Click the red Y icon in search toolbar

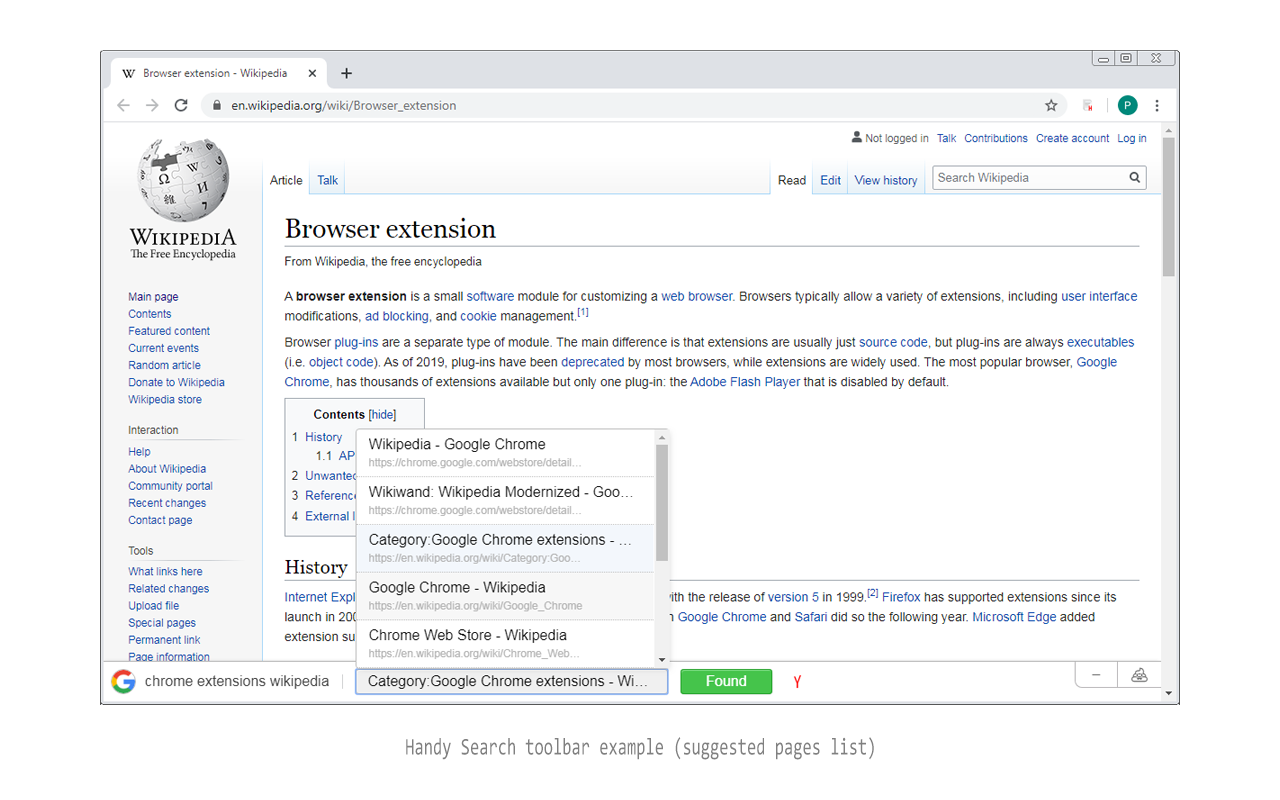click(x=797, y=682)
